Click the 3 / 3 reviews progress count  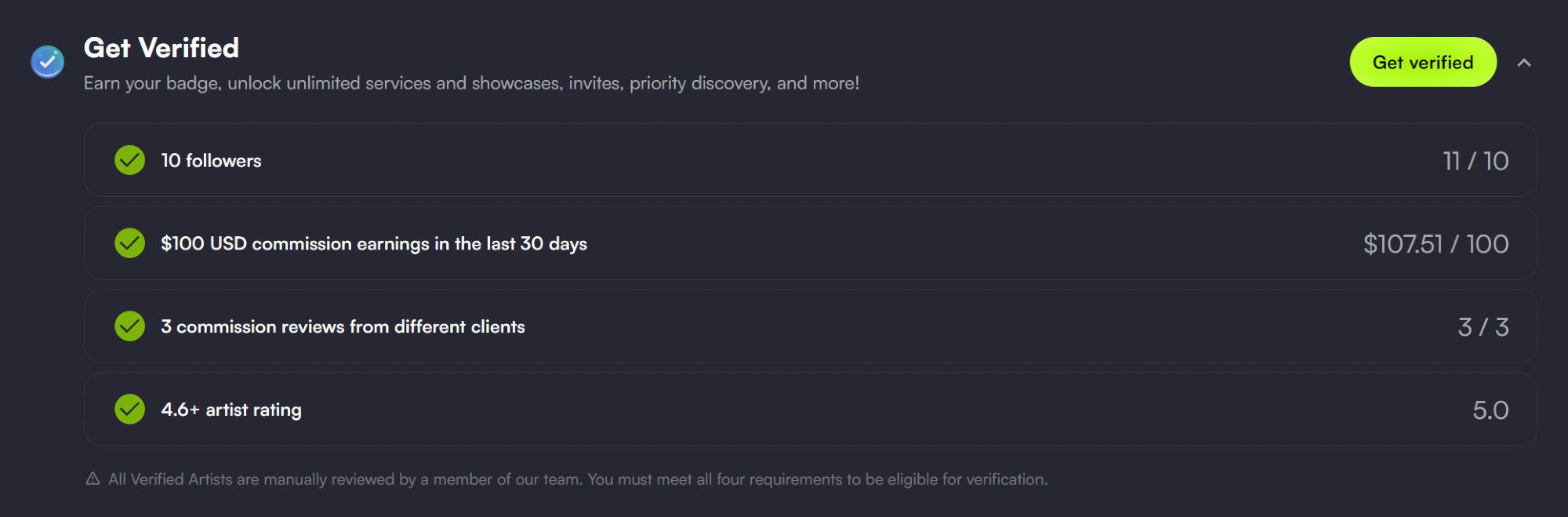click(1483, 327)
